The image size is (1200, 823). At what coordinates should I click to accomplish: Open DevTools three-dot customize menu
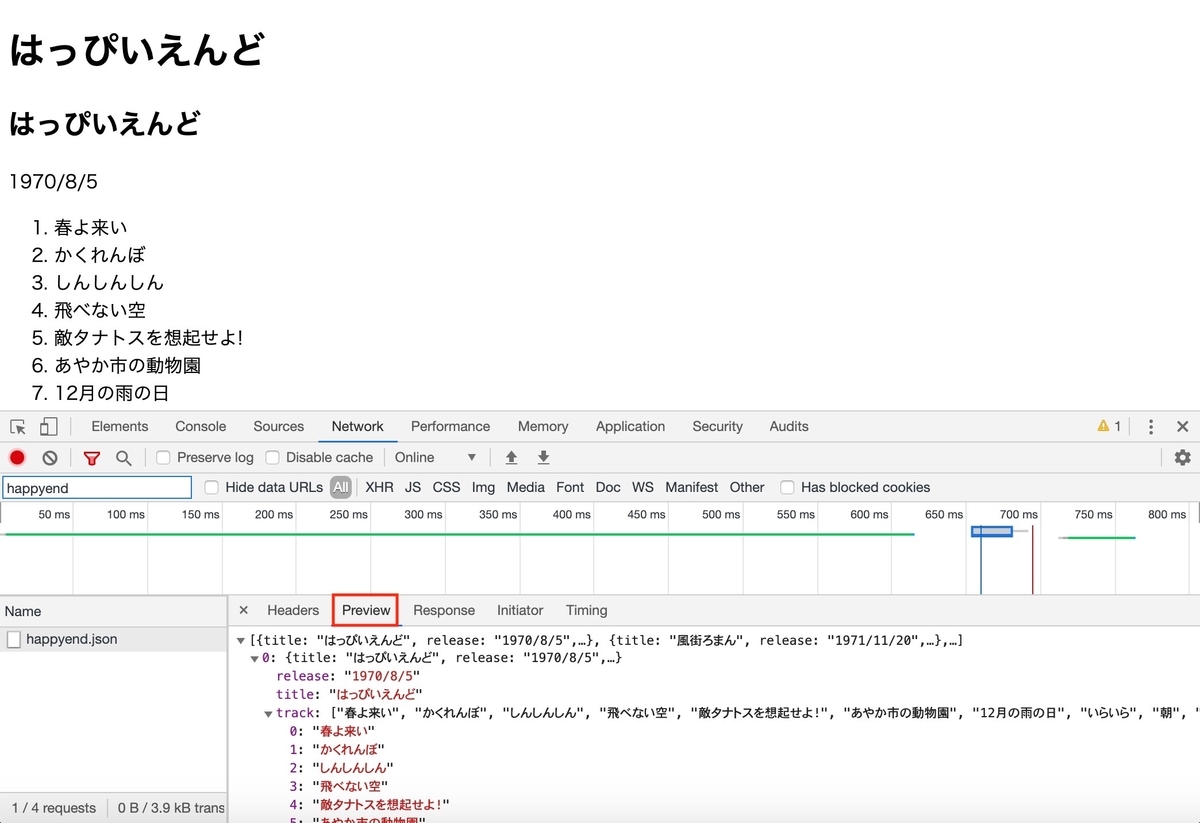point(1151,427)
